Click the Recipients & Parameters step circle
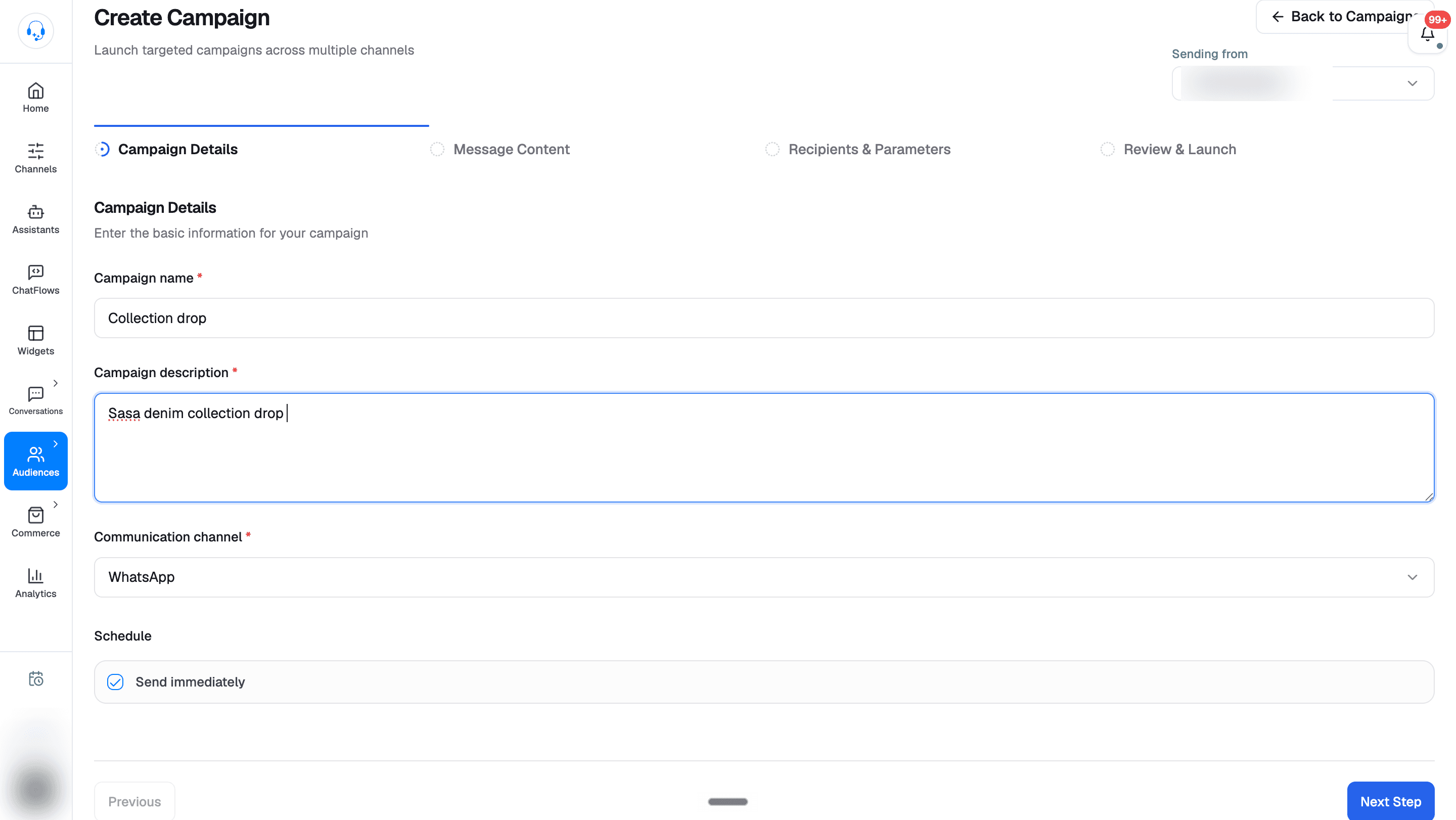The width and height of the screenshot is (1456, 820). click(x=772, y=149)
